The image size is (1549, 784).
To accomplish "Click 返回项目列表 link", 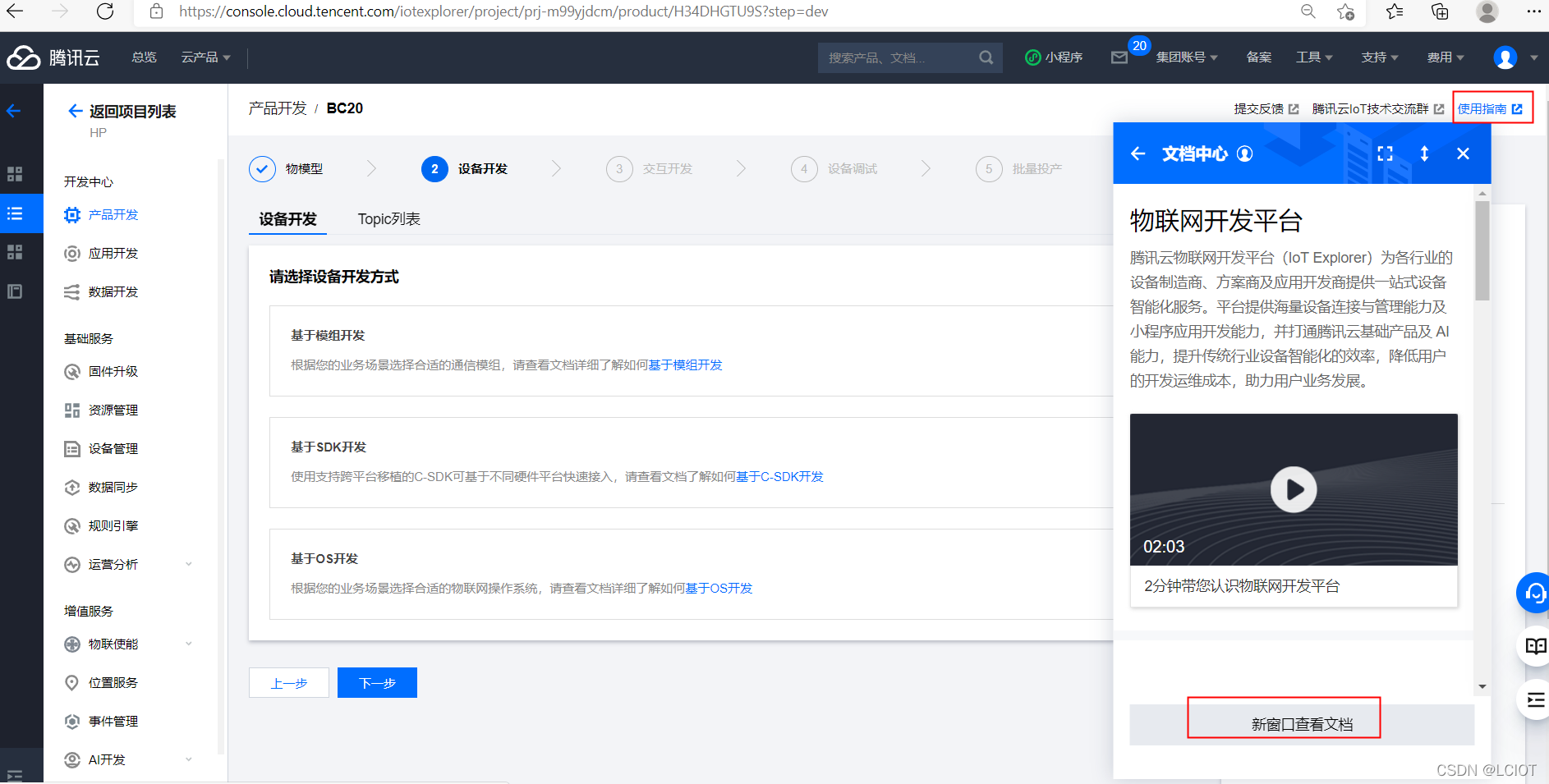I will (122, 111).
